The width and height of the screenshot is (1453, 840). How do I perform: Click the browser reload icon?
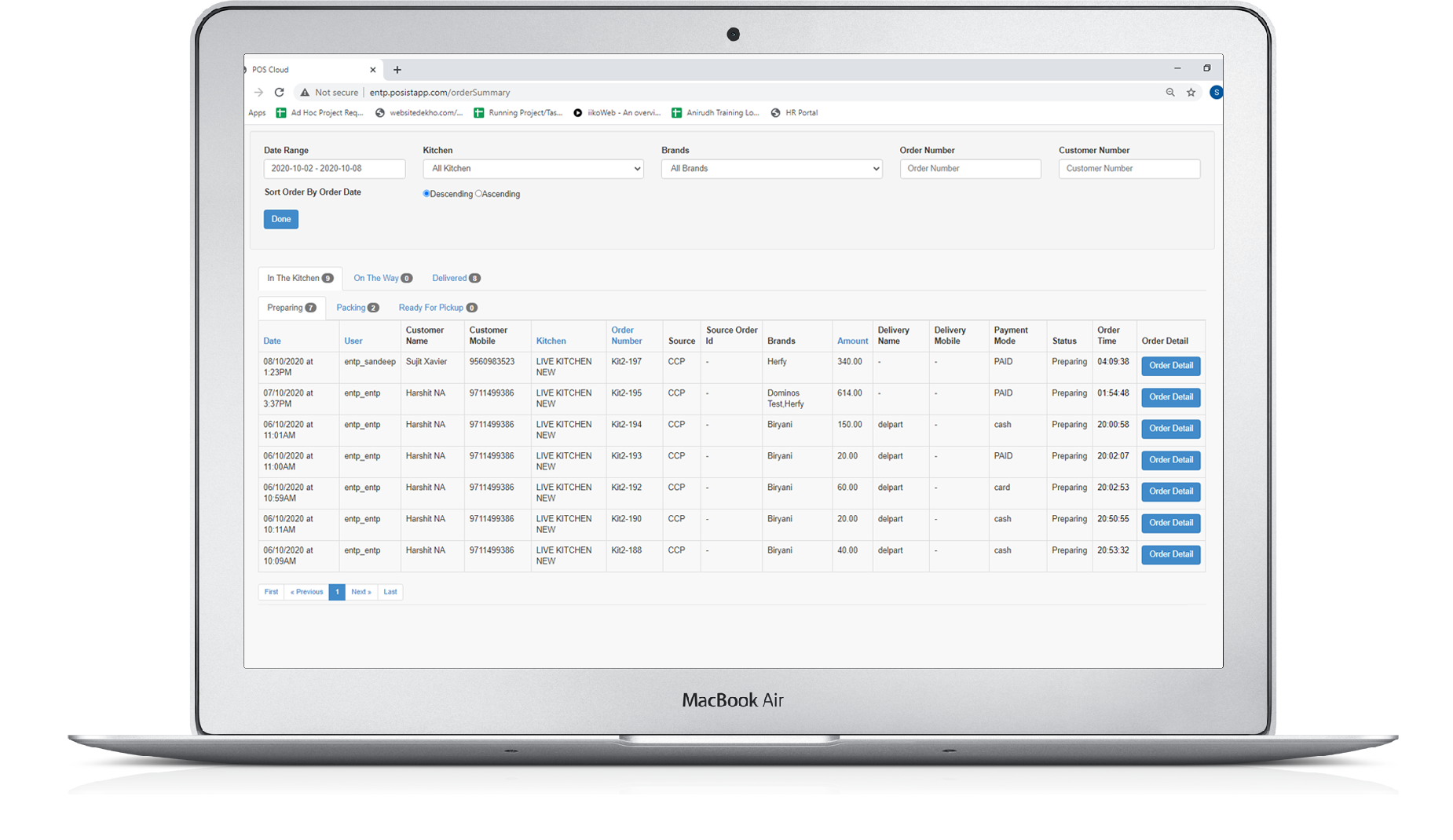tap(279, 93)
